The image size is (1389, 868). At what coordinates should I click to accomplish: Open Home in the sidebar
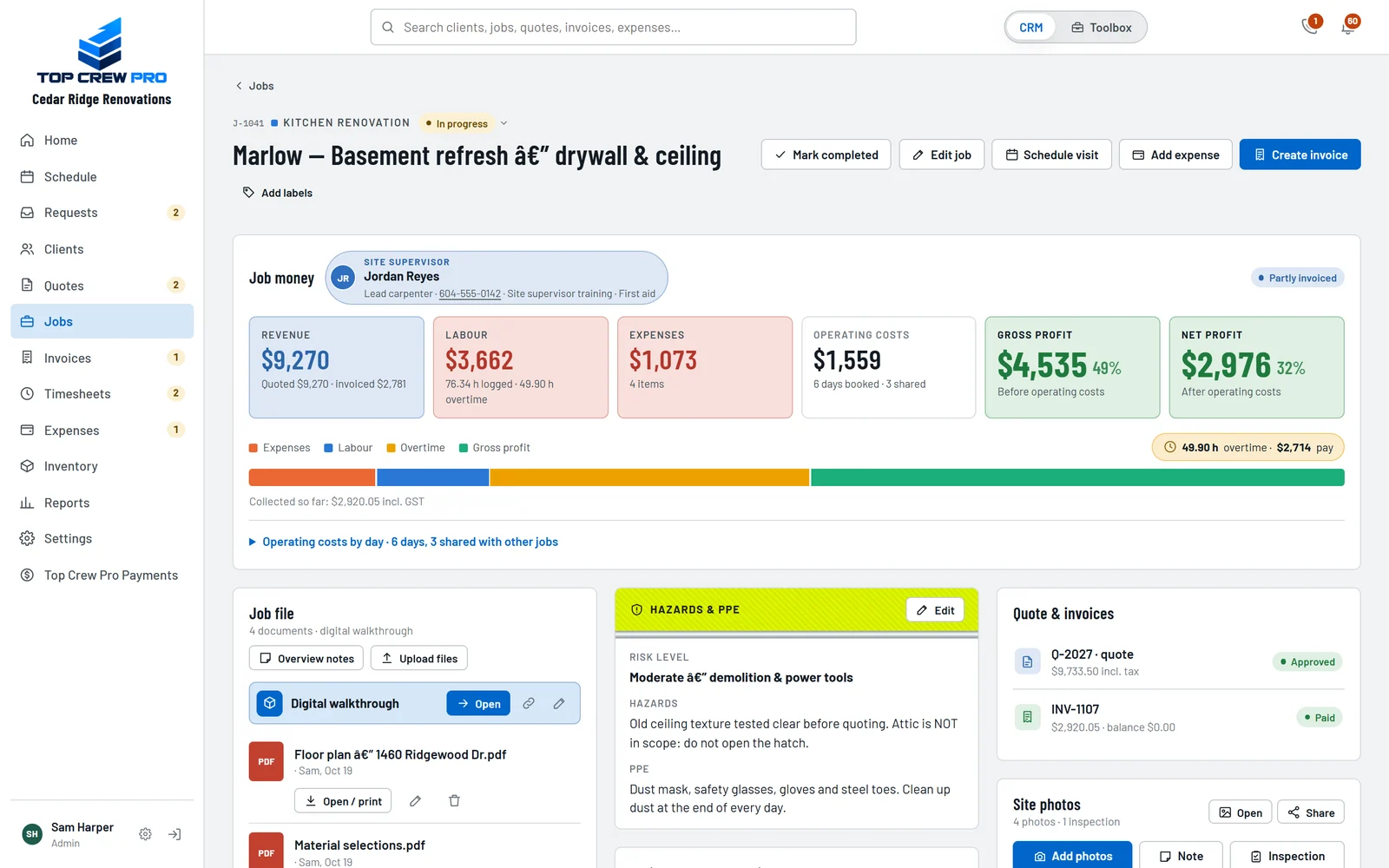pos(102,141)
